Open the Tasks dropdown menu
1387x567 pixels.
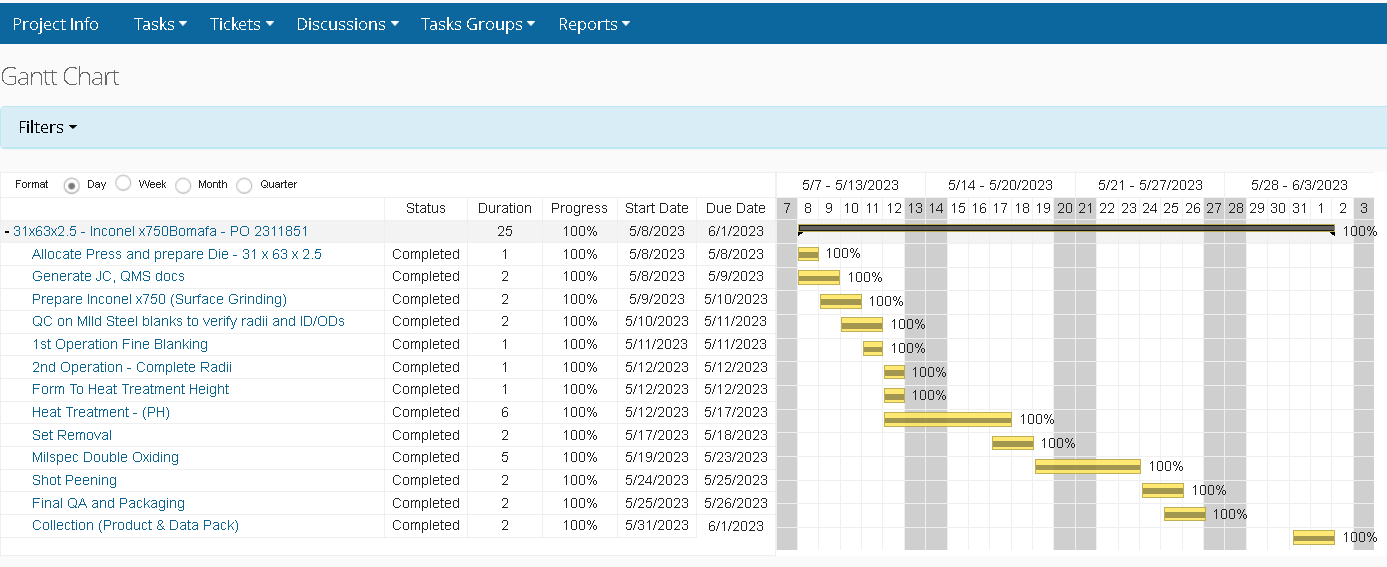160,24
